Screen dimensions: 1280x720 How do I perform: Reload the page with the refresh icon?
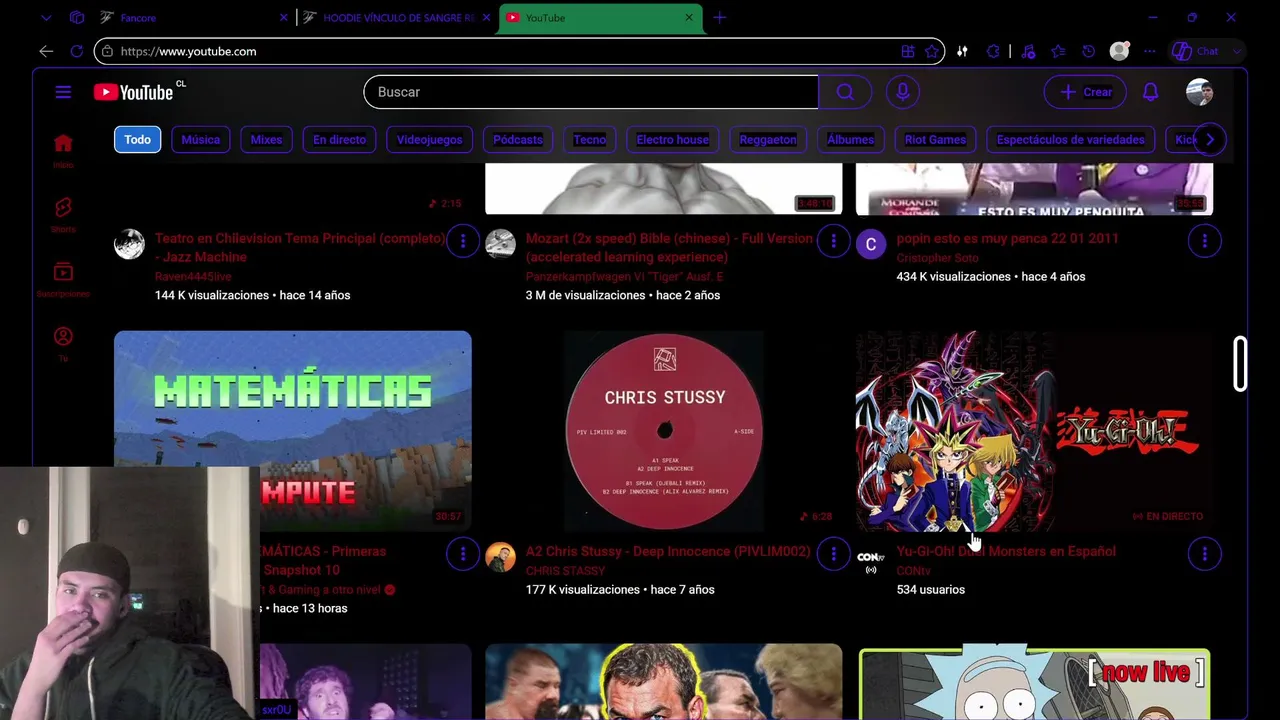tap(76, 51)
